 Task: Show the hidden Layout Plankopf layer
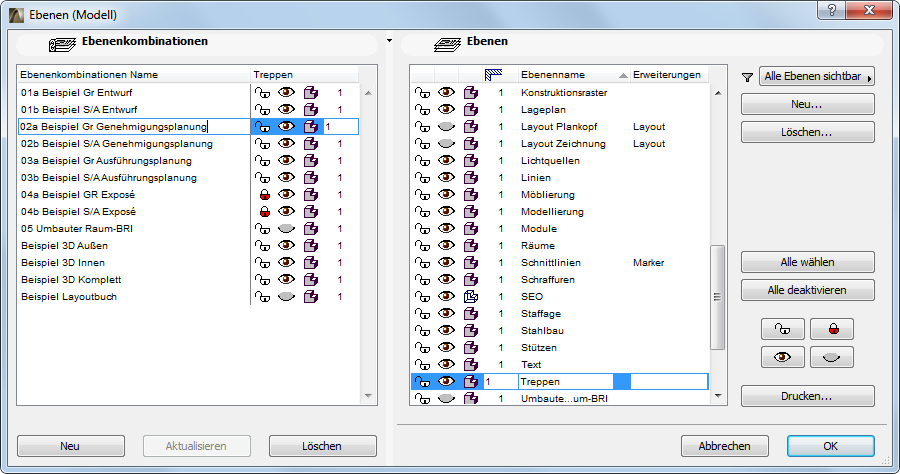446,126
